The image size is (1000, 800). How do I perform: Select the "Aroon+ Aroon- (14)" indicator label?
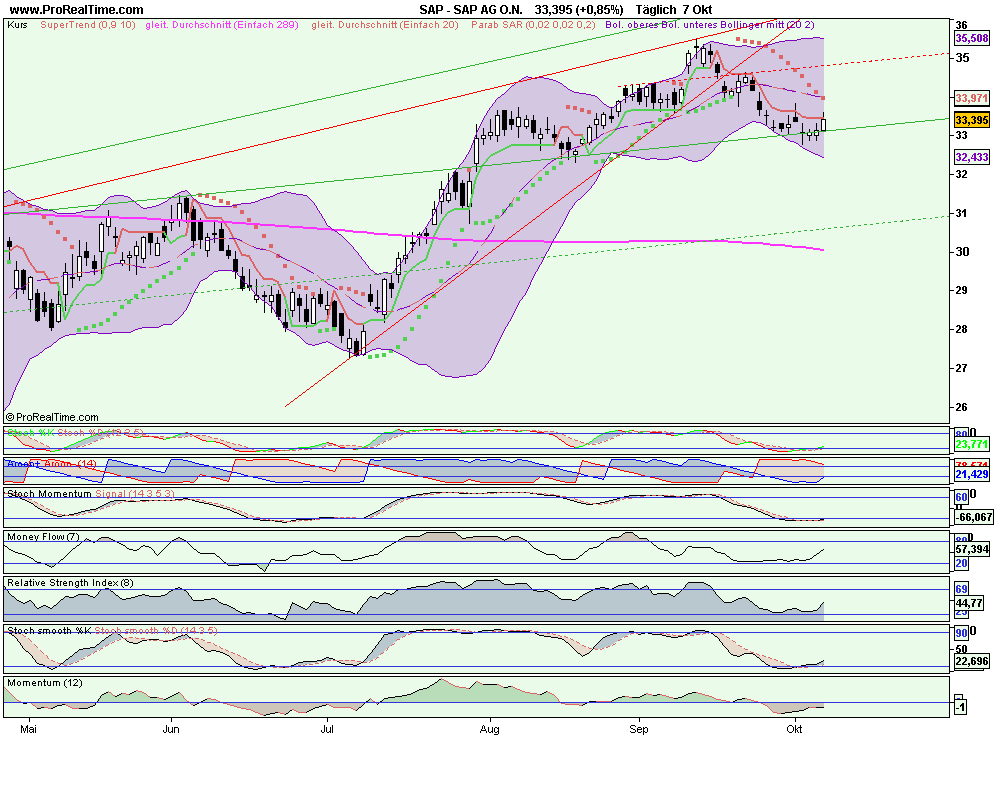coord(52,464)
